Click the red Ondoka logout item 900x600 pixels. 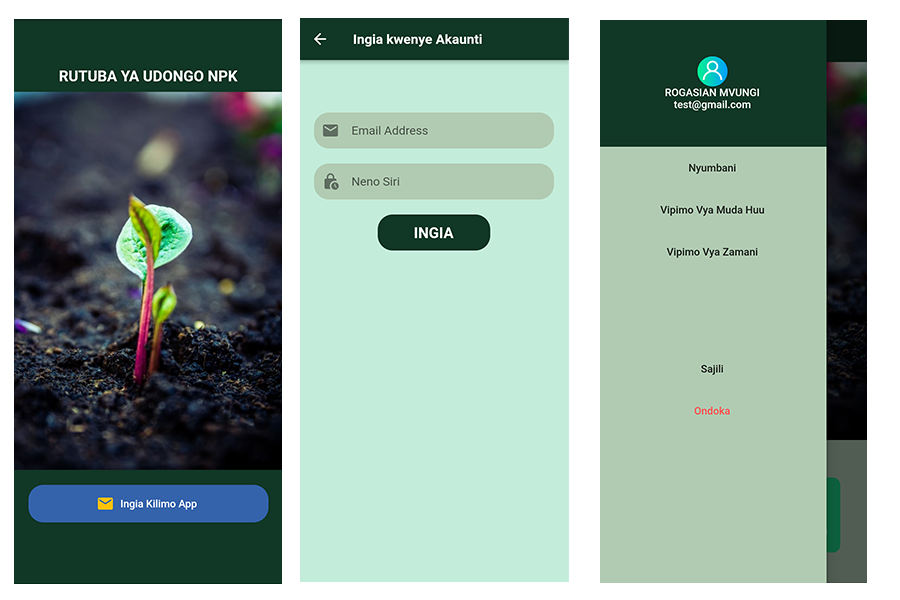pyautogui.click(x=712, y=411)
